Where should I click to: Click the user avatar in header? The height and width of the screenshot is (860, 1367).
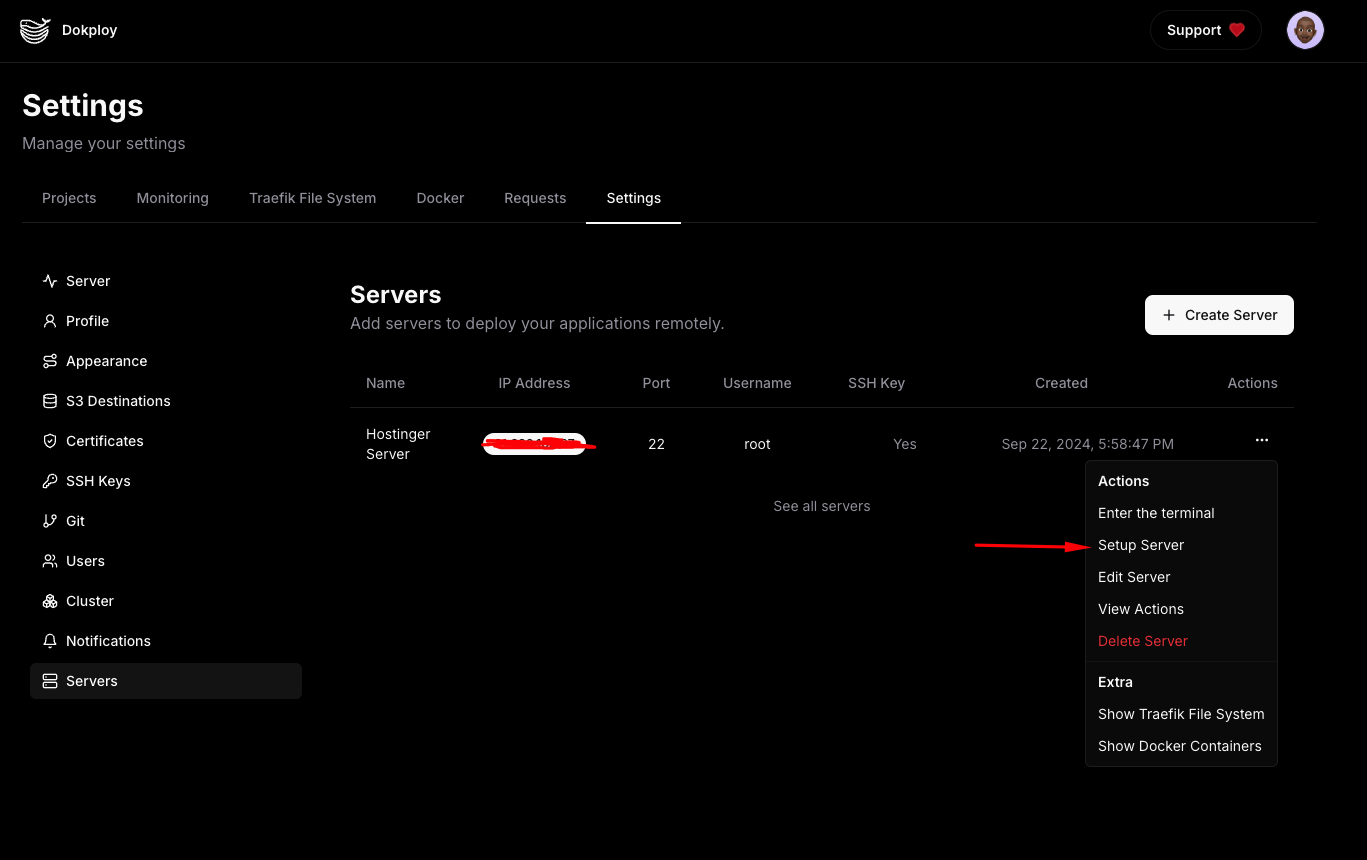click(x=1305, y=30)
